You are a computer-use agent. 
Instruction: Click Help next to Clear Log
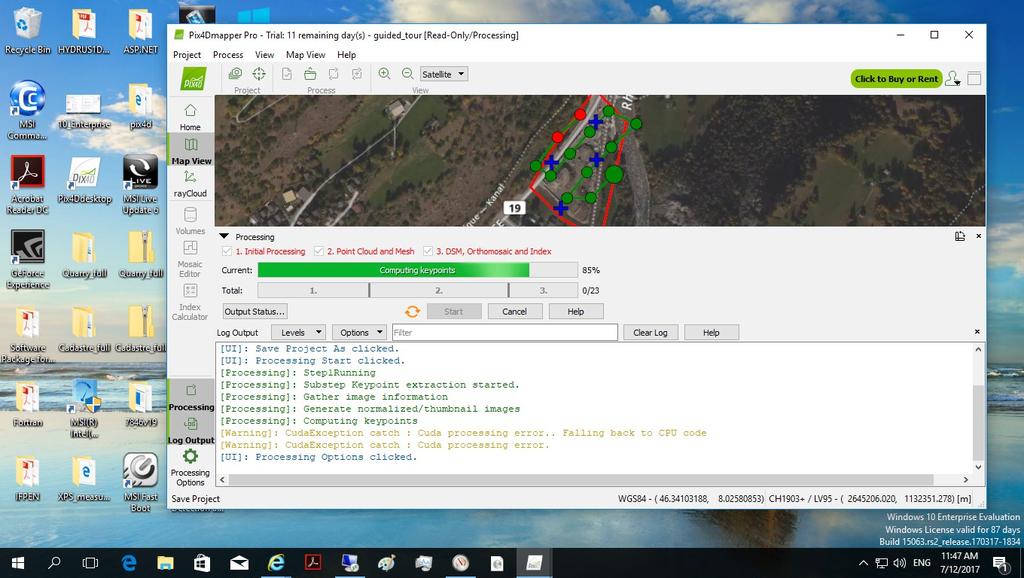[711, 332]
